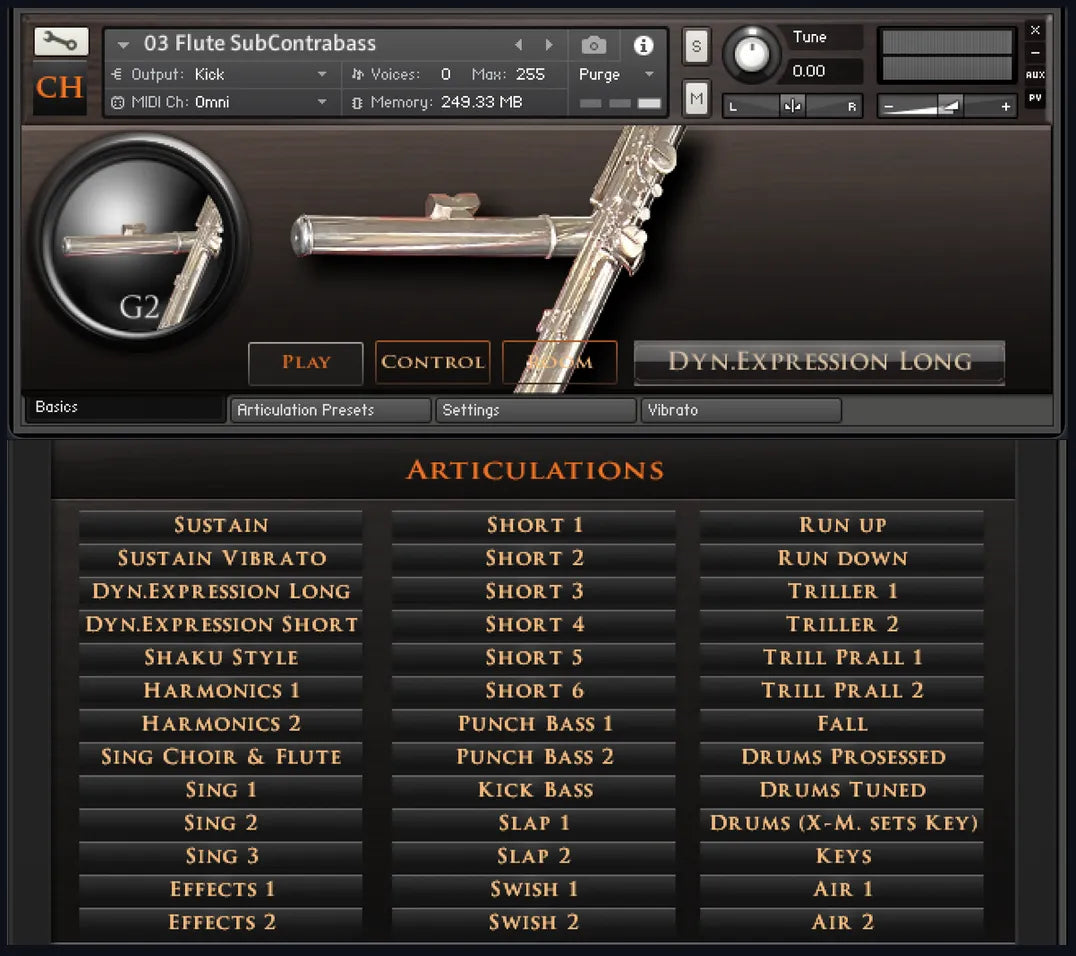Viewport: 1076px width, 956px height.
Task: Click the AUX button
Action: pyautogui.click(x=1035, y=75)
